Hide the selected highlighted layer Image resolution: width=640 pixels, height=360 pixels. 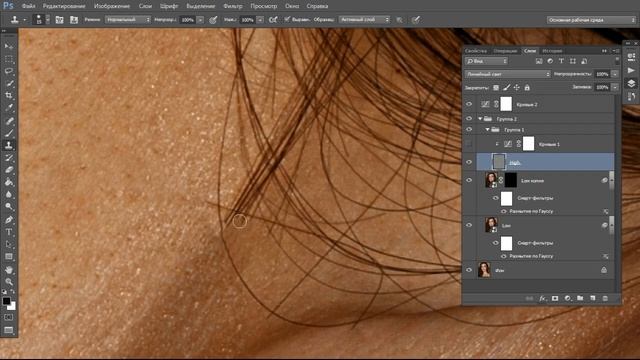click(469, 162)
